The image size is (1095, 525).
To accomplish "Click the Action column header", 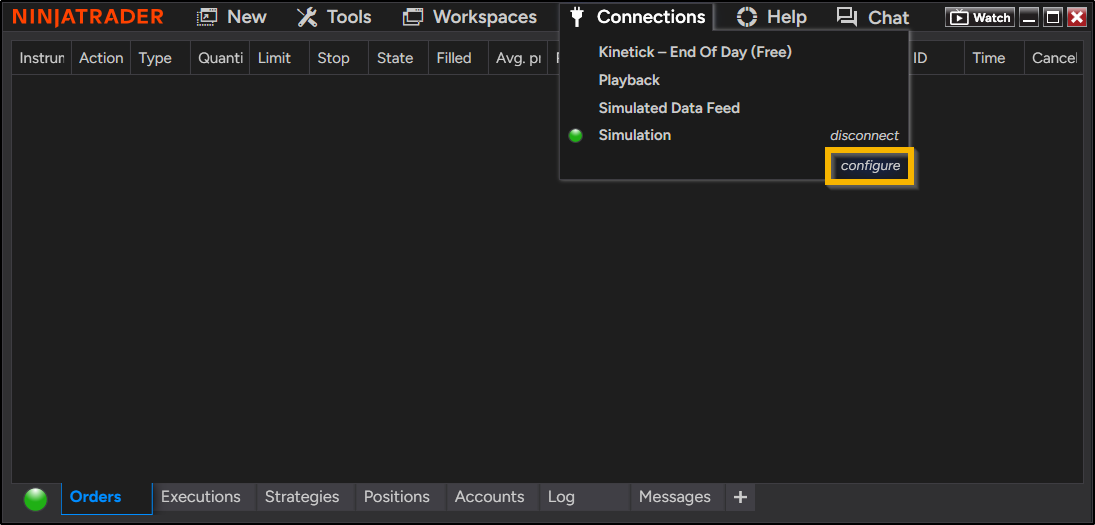I will [101, 58].
